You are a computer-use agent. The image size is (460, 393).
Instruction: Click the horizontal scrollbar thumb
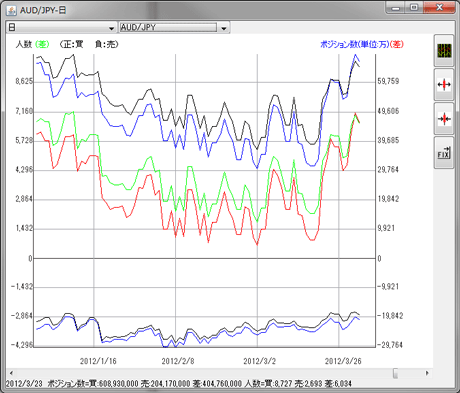pos(395,373)
